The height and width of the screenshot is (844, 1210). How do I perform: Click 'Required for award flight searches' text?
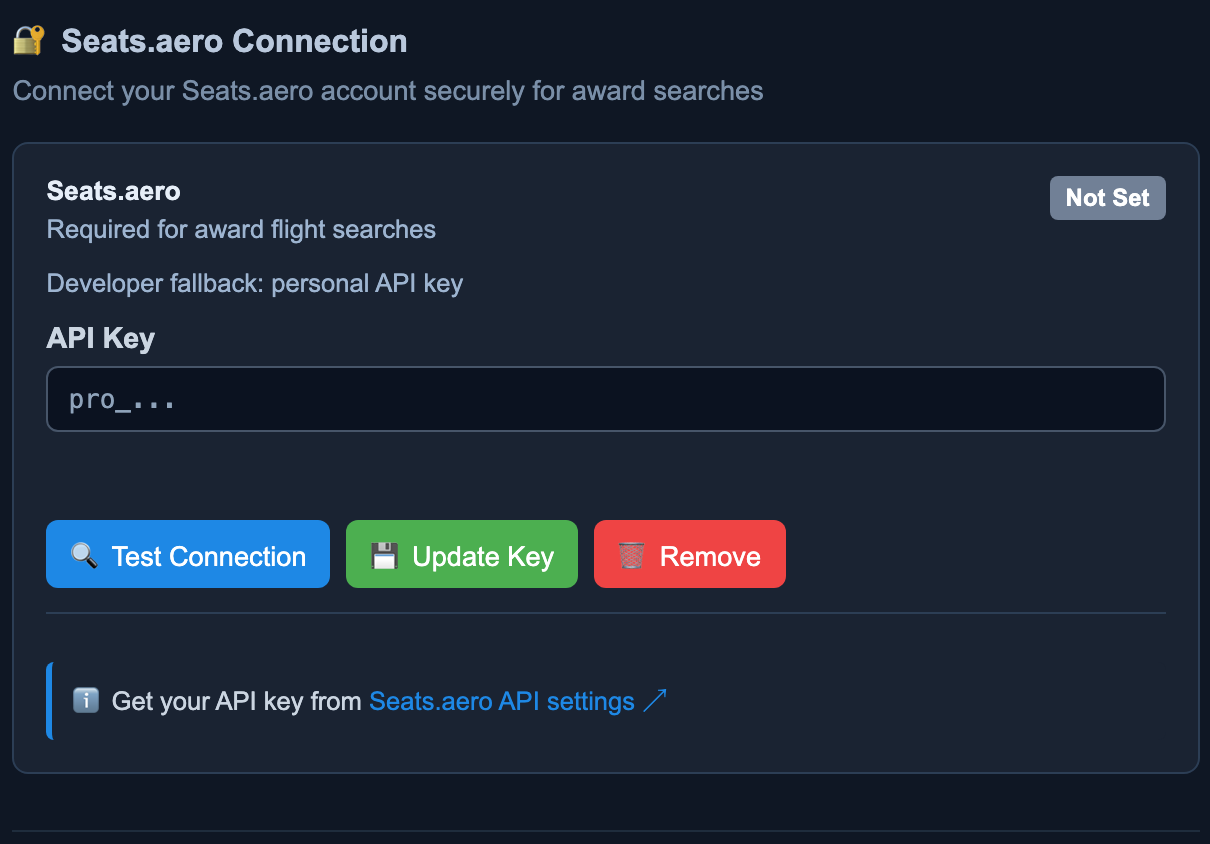[241, 229]
